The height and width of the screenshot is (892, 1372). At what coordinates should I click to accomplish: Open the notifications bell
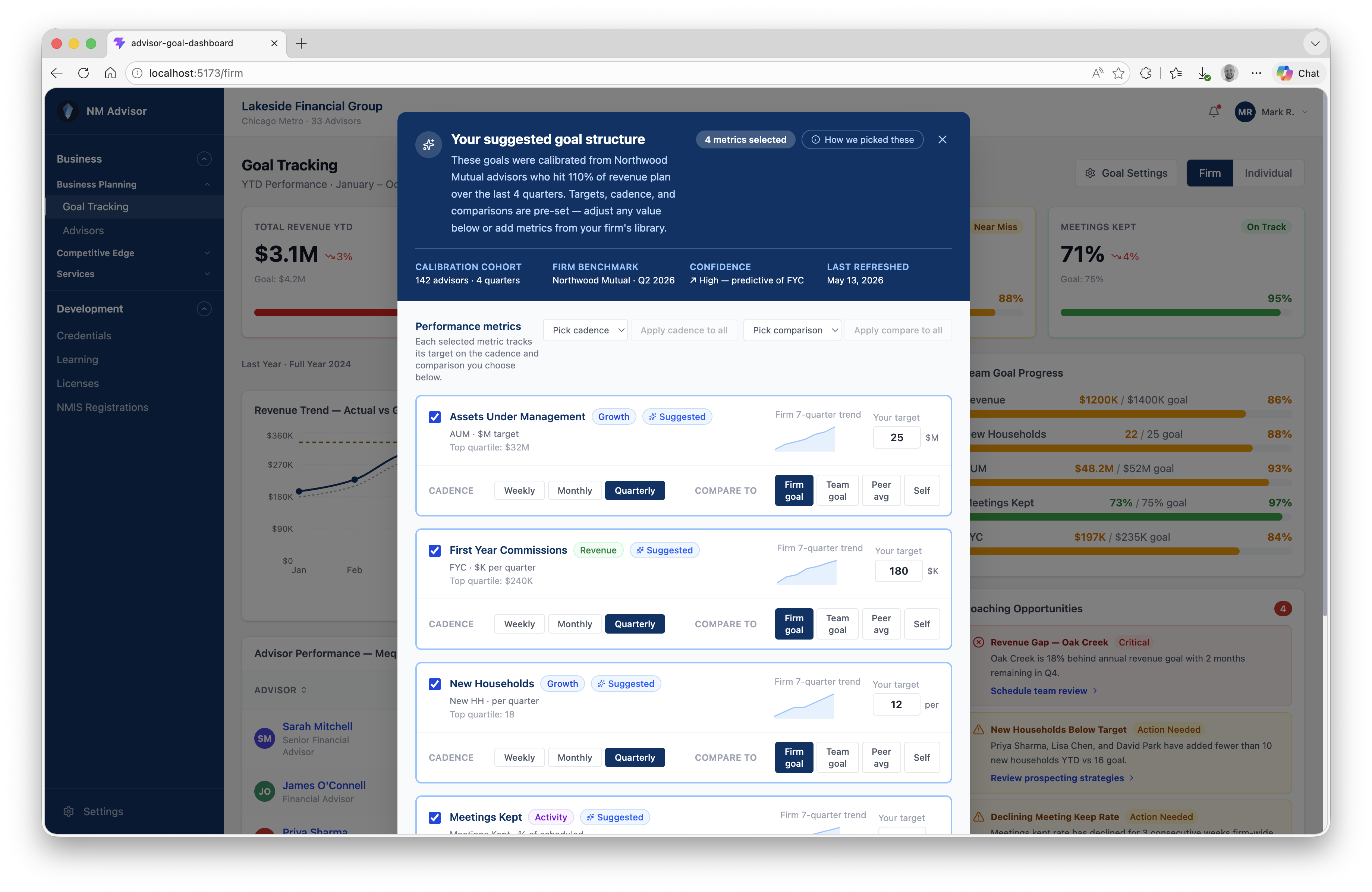click(x=1214, y=112)
